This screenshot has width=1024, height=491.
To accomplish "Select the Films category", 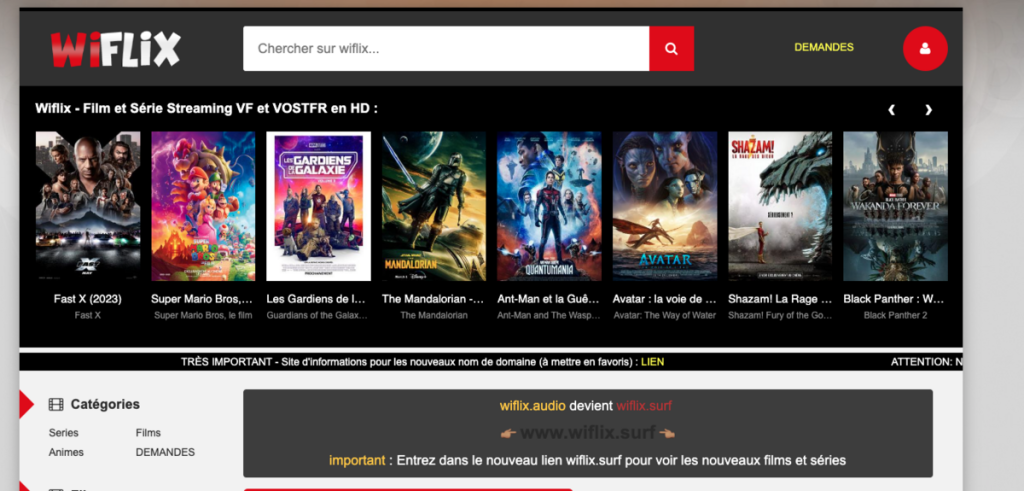I will click(x=148, y=433).
